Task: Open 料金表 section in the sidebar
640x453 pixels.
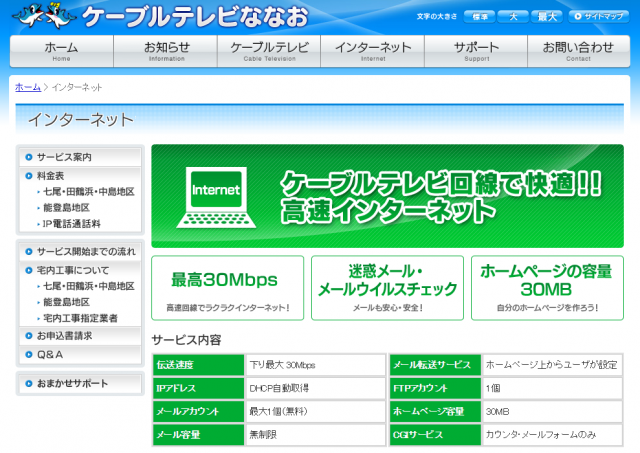Action: tap(51, 176)
